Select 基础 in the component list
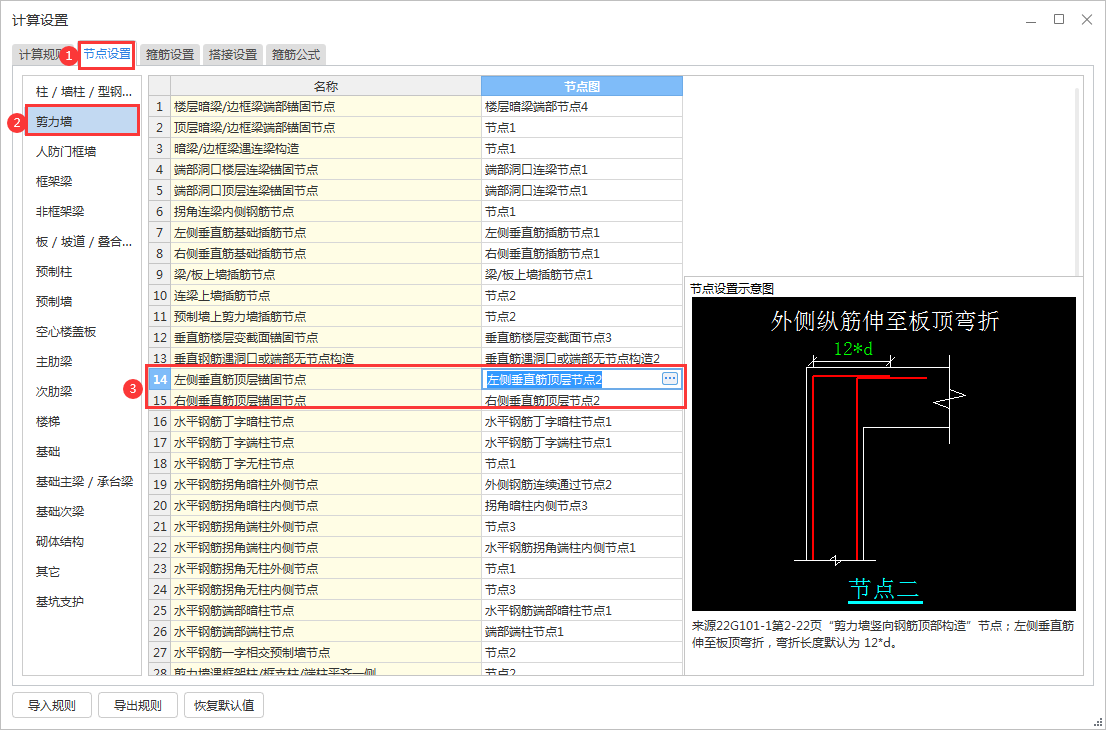This screenshot has width=1106, height=730. (83, 451)
